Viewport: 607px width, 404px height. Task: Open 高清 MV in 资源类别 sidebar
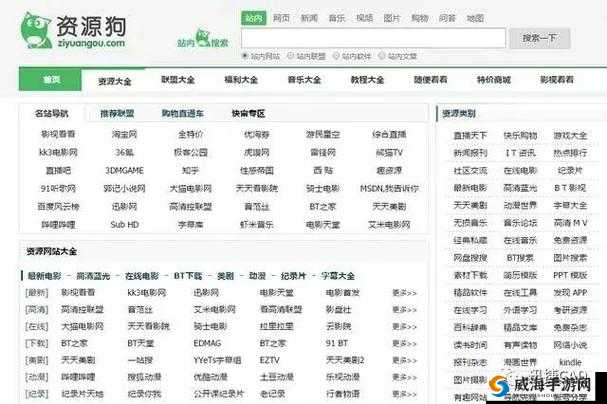click(570, 223)
